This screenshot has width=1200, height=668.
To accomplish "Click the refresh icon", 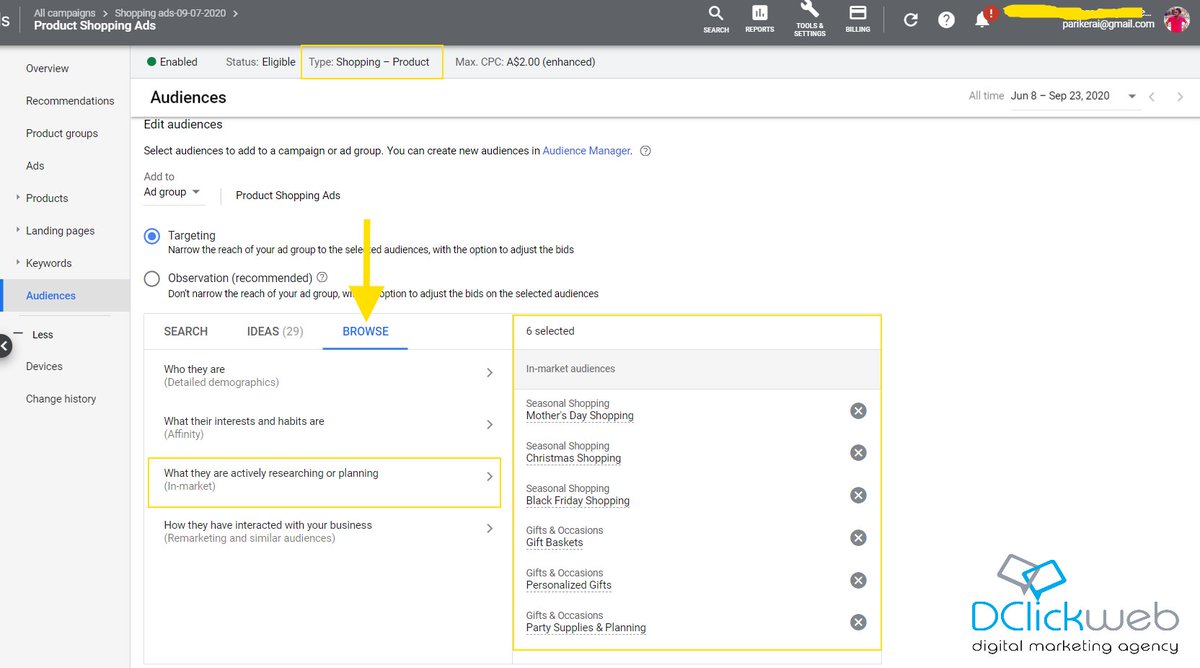I will point(910,19).
